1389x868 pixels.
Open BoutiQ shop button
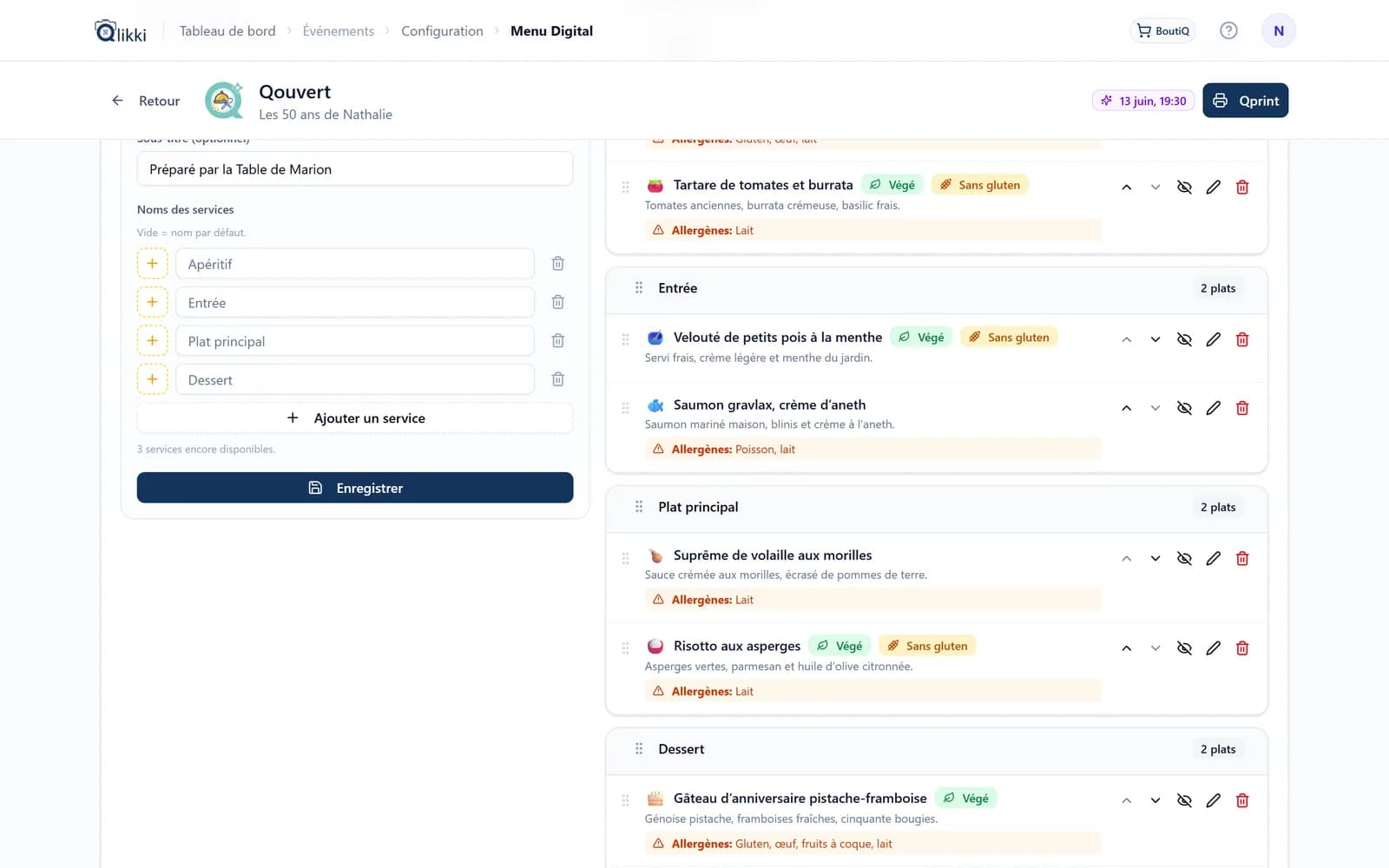[x=1163, y=30]
